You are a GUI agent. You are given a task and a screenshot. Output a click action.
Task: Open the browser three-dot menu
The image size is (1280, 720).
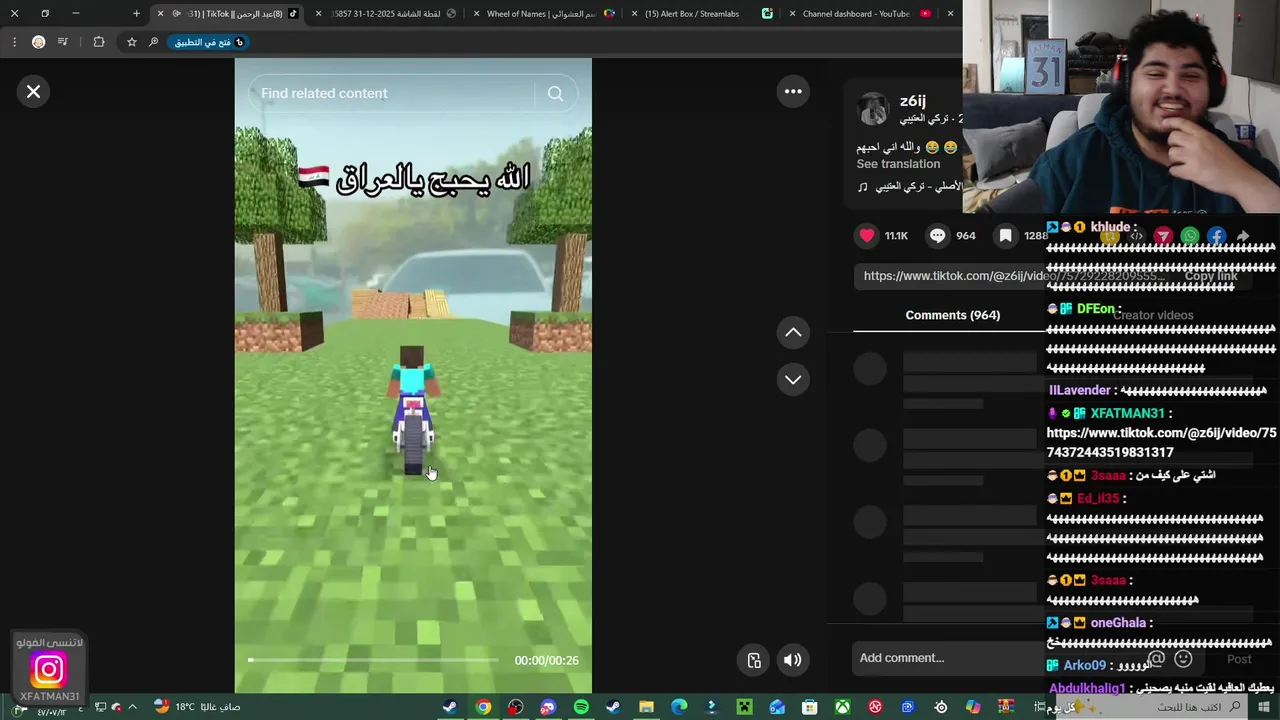(14, 42)
